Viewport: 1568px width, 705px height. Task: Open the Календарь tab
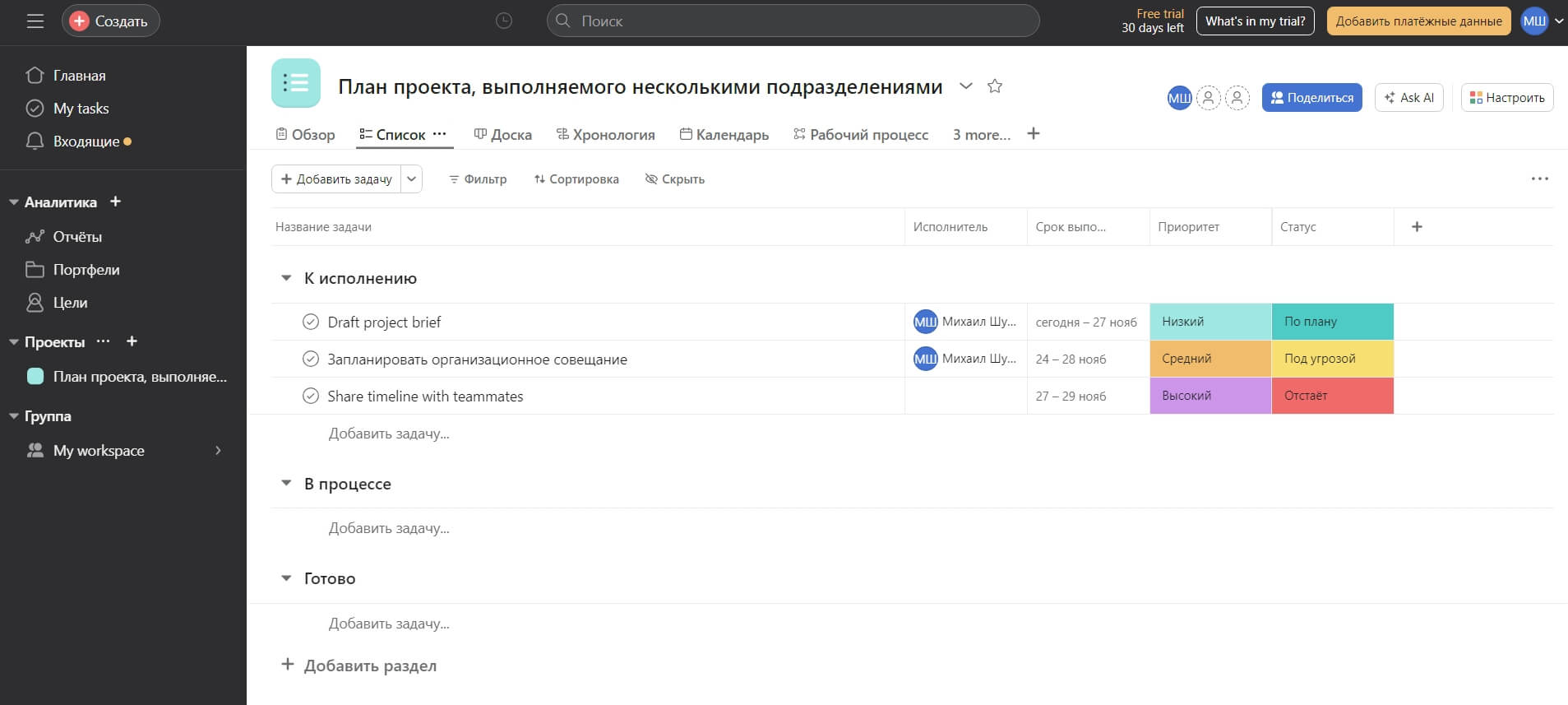click(x=724, y=134)
